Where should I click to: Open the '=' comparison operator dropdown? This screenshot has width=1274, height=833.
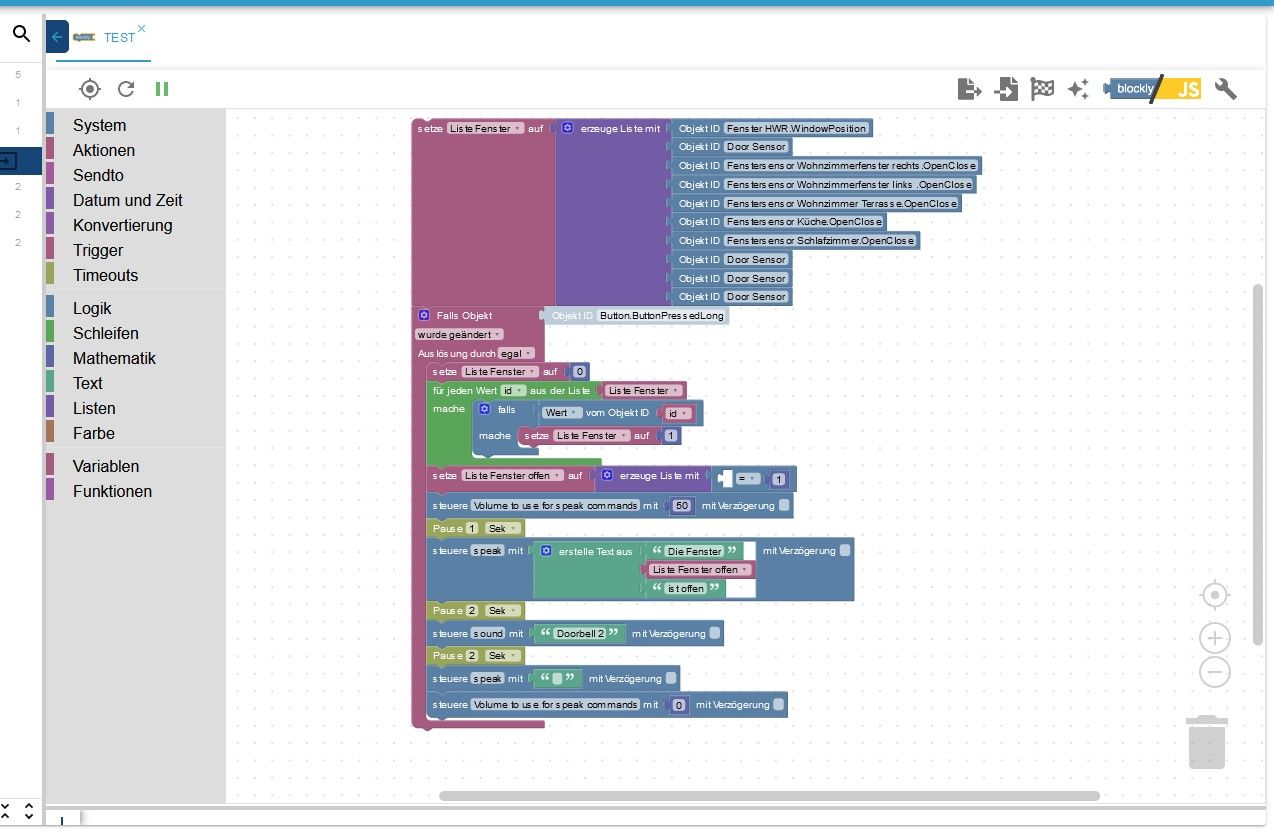click(746, 479)
